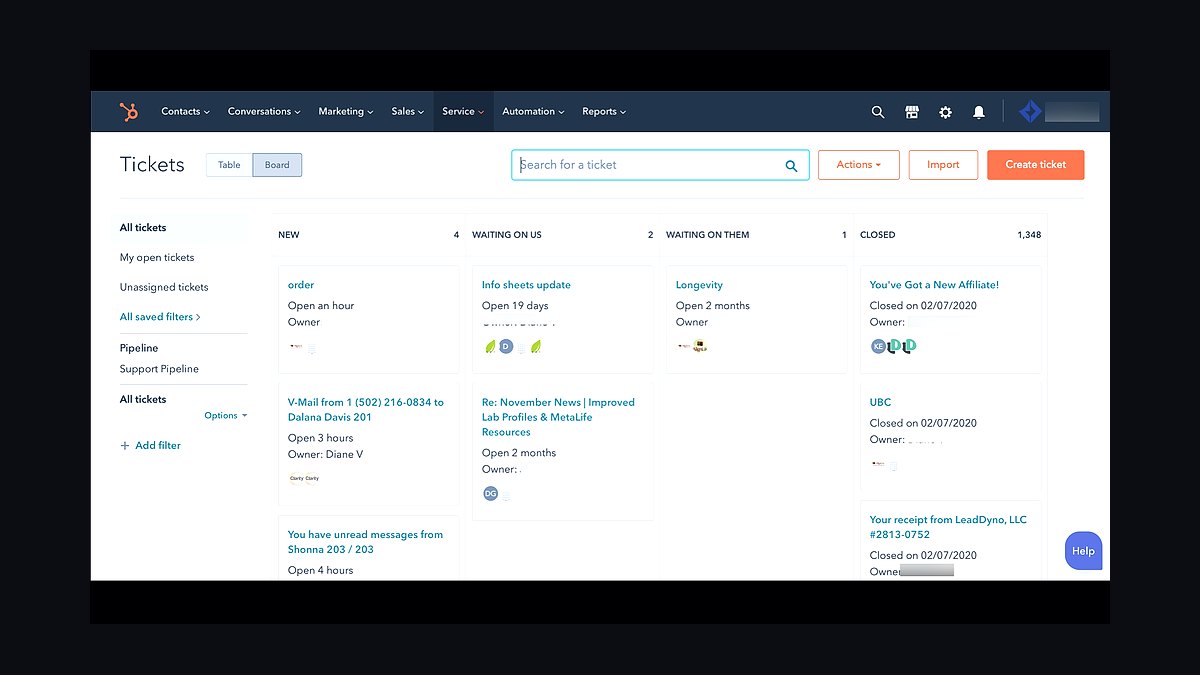
Task: Click the plus icon beside Add filter
Action: 125,446
